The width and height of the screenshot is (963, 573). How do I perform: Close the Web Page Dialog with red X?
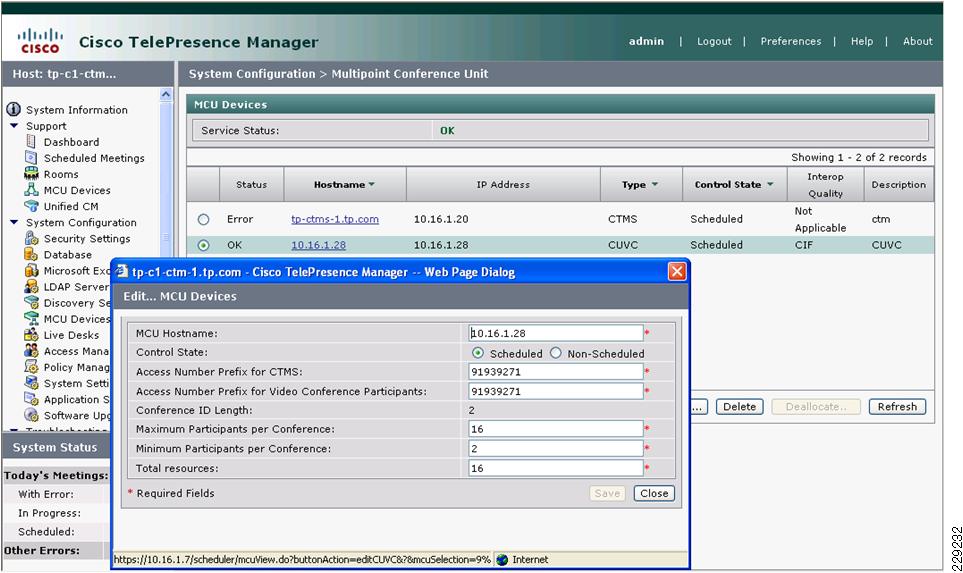click(x=677, y=271)
